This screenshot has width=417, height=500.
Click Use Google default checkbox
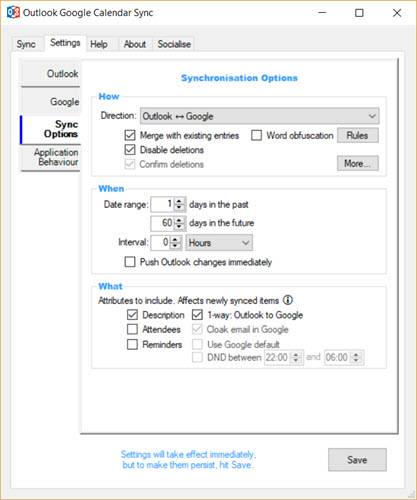tap(197, 344)
